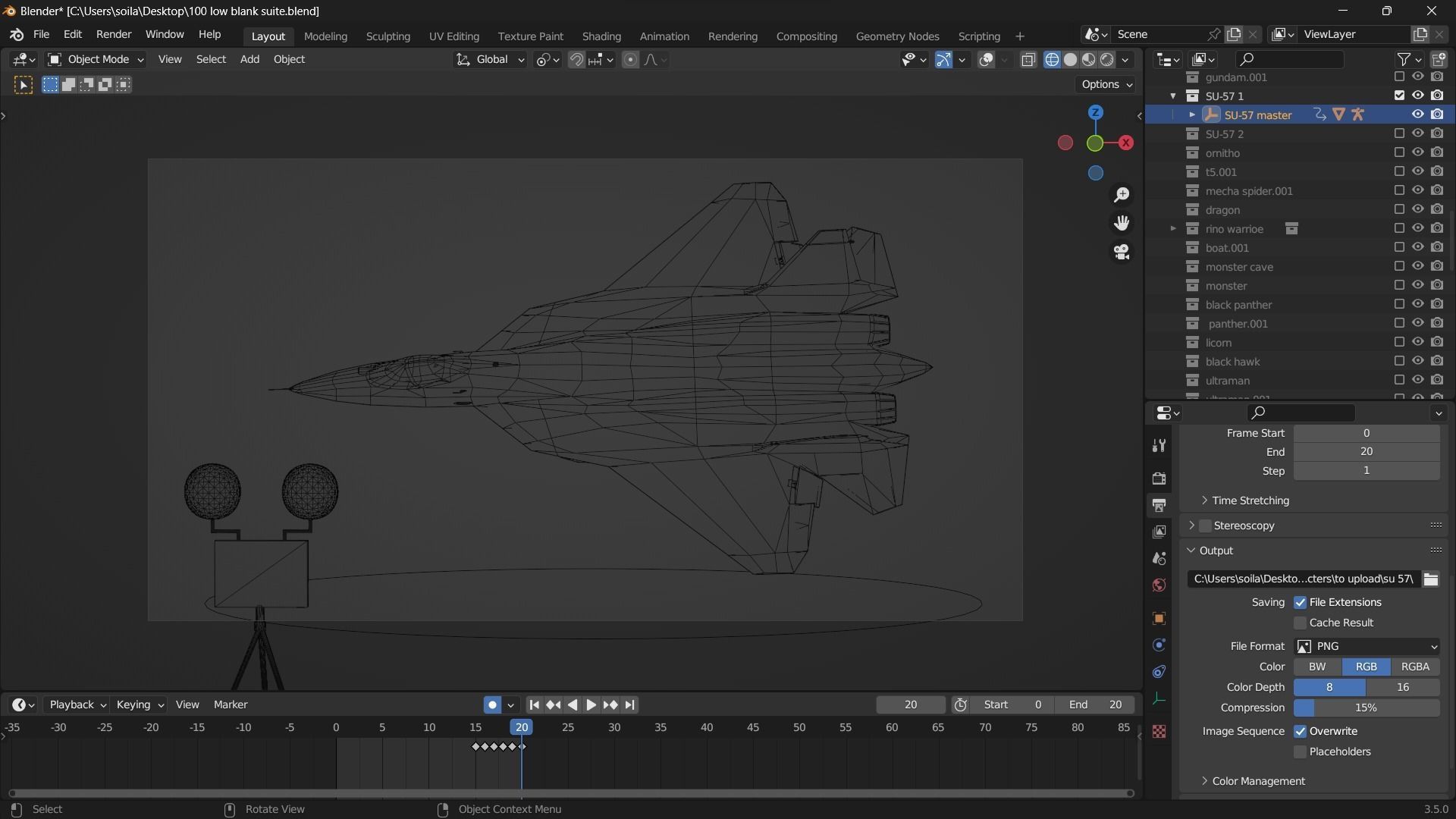Image resolution: width=1456 pixels, height=819 pixels.
Task: Hide dragon collection eye toggle
Action: [1417, 209]
